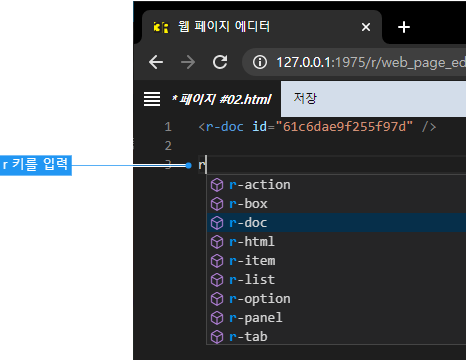Click the 저장 save button
The image size is (467, 361).
373,99
